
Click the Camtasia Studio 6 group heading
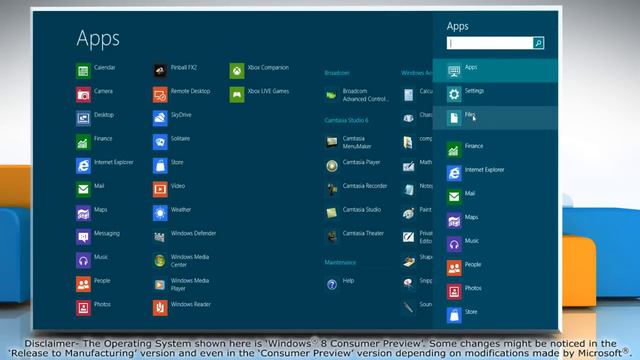coord(346,120)
